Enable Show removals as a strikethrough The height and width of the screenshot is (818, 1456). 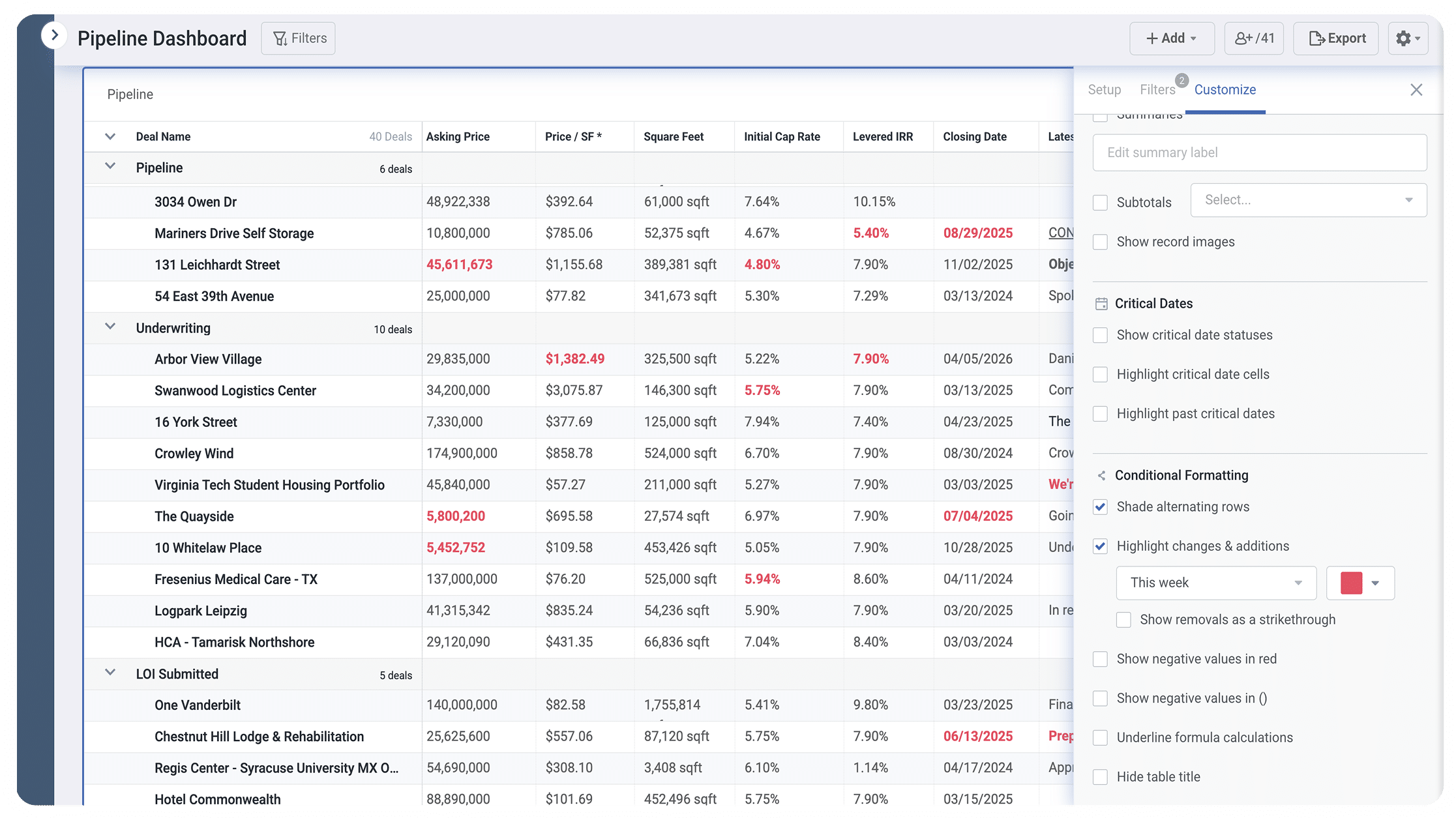pyautogui.click(x=1123, y=620)
